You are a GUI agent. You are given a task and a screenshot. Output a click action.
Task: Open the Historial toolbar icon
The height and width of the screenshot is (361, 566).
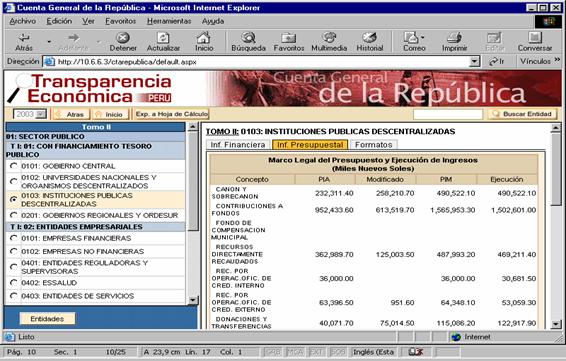coord(370,38)
